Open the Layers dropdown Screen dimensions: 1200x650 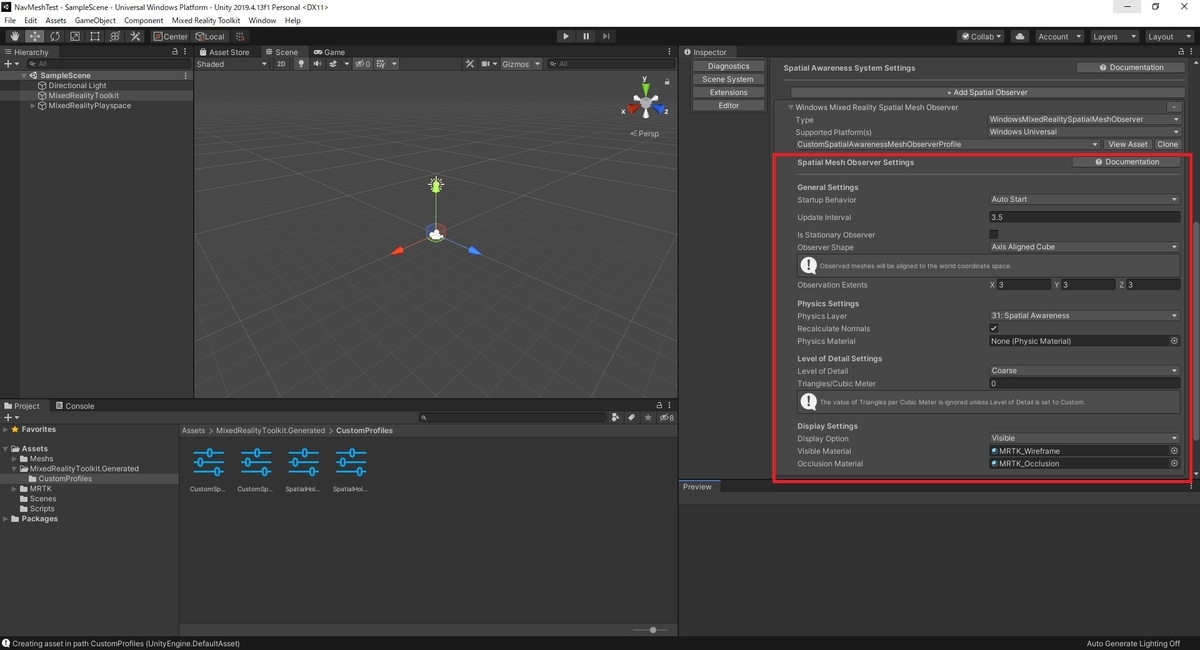[x=1113, y=36]
